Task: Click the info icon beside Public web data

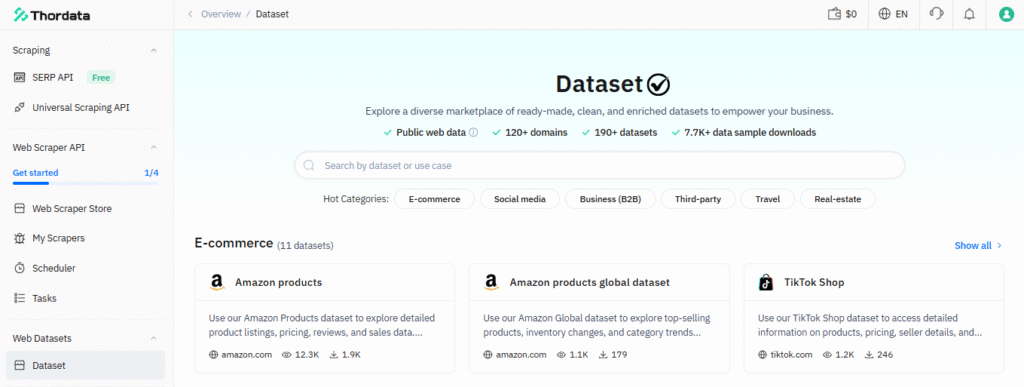Action: point(473,132)
